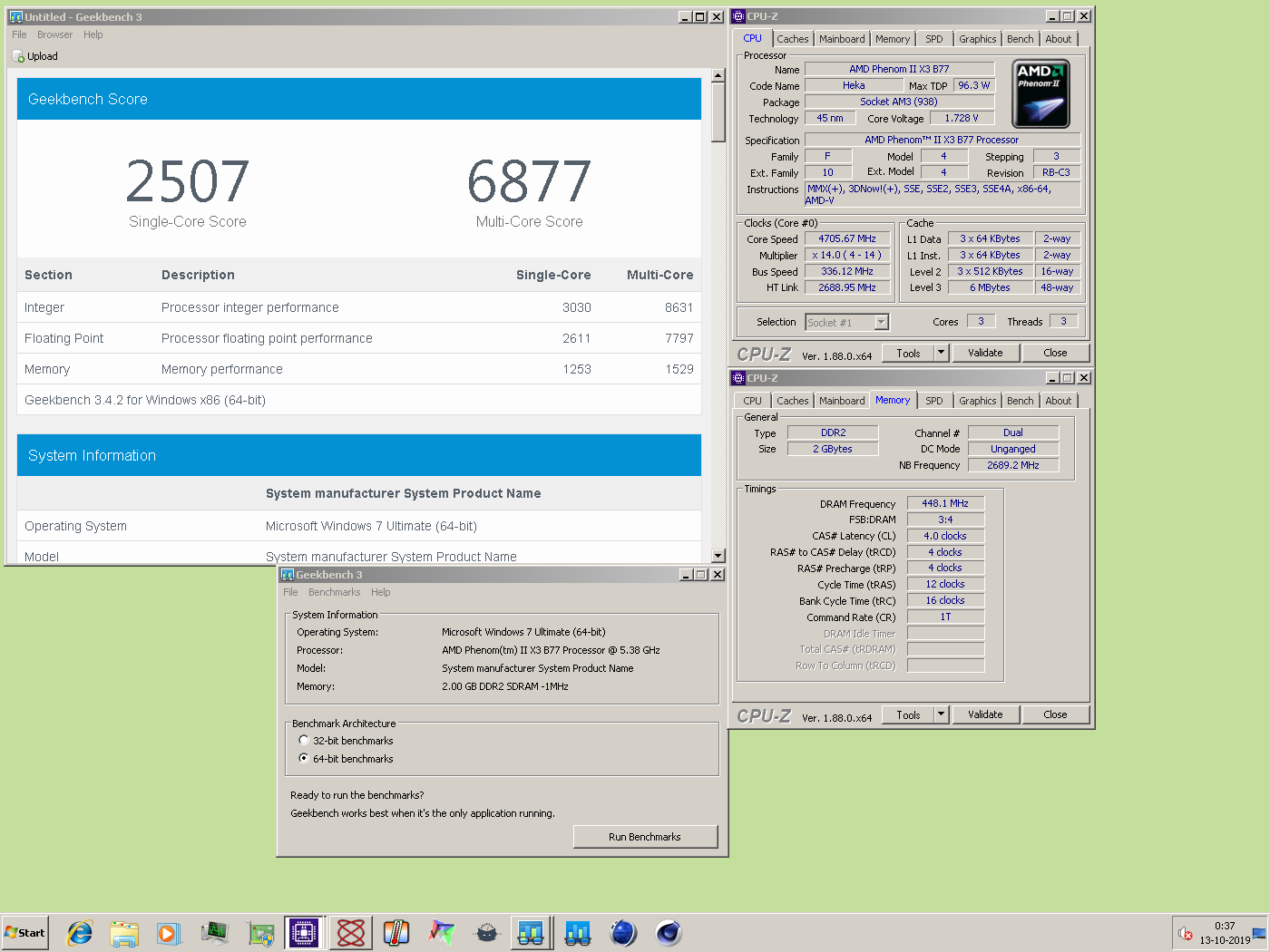Image resolution: width=1270 pixels, height=952 pixels.
Task: Launch the Cinebench sphere icon in taskbar
Action: [x=669, y=933]
